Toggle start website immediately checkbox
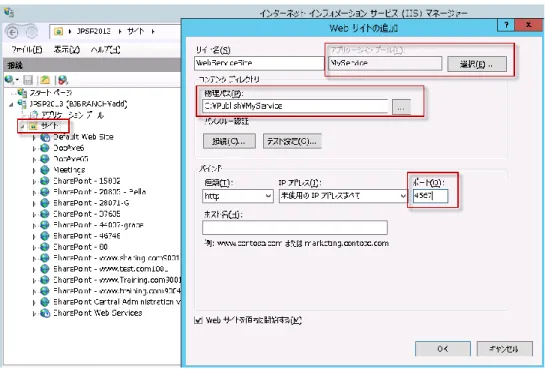The image size is (545, 369). [x=198, y=320]
